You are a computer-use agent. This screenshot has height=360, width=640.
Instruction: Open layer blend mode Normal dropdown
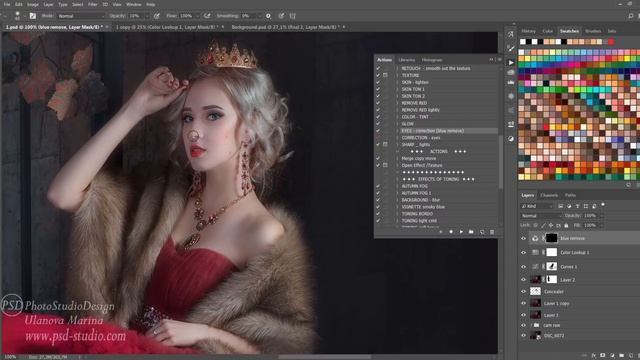click(541, 216)
